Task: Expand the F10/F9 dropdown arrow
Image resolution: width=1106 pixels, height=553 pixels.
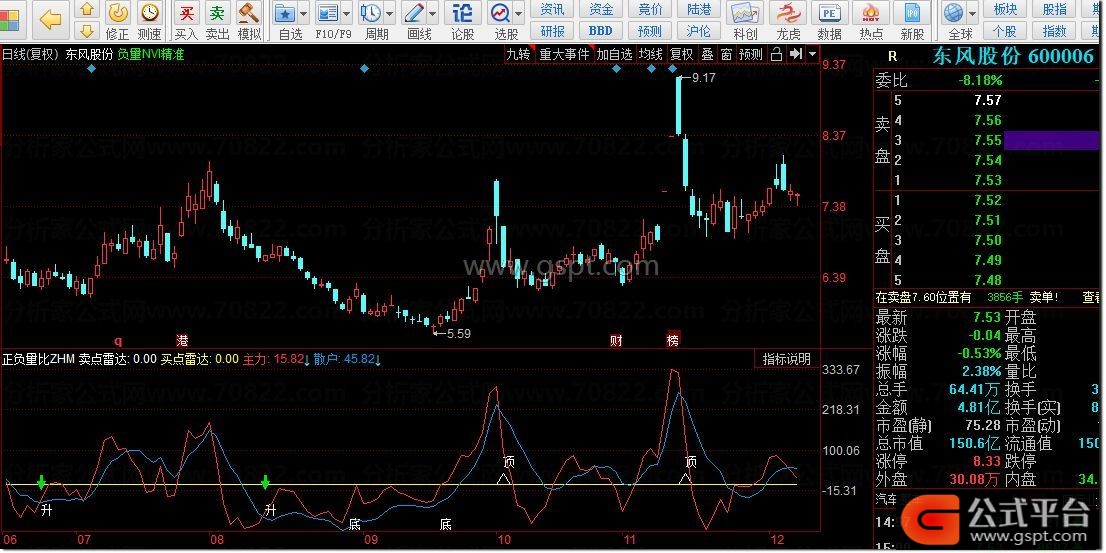Action: [x=346, y=13]
